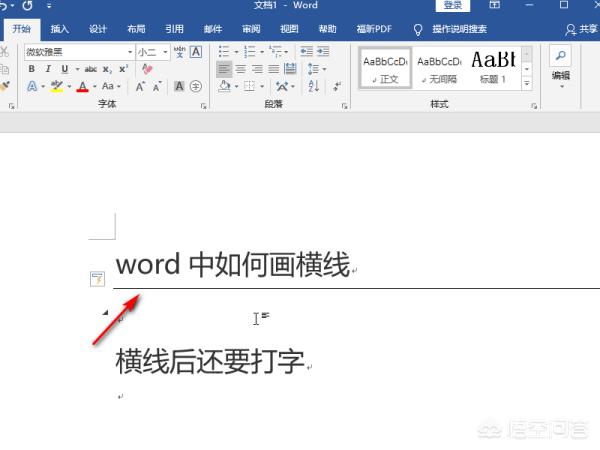This screenshot has width=600, height=450.
Task: Click increase indent icon
Action: tap(323, 51)
